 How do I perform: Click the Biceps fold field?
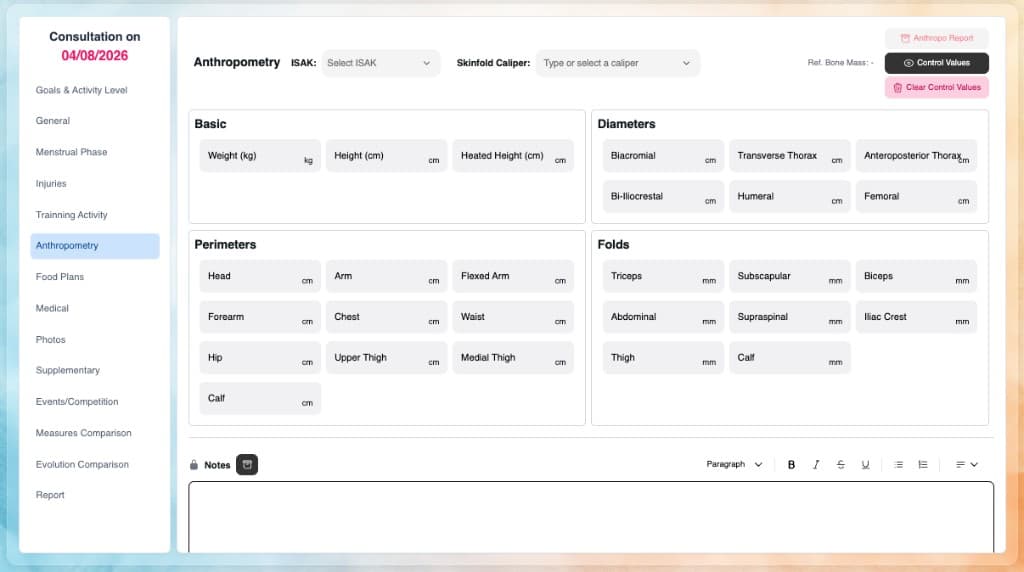point(917,276)
